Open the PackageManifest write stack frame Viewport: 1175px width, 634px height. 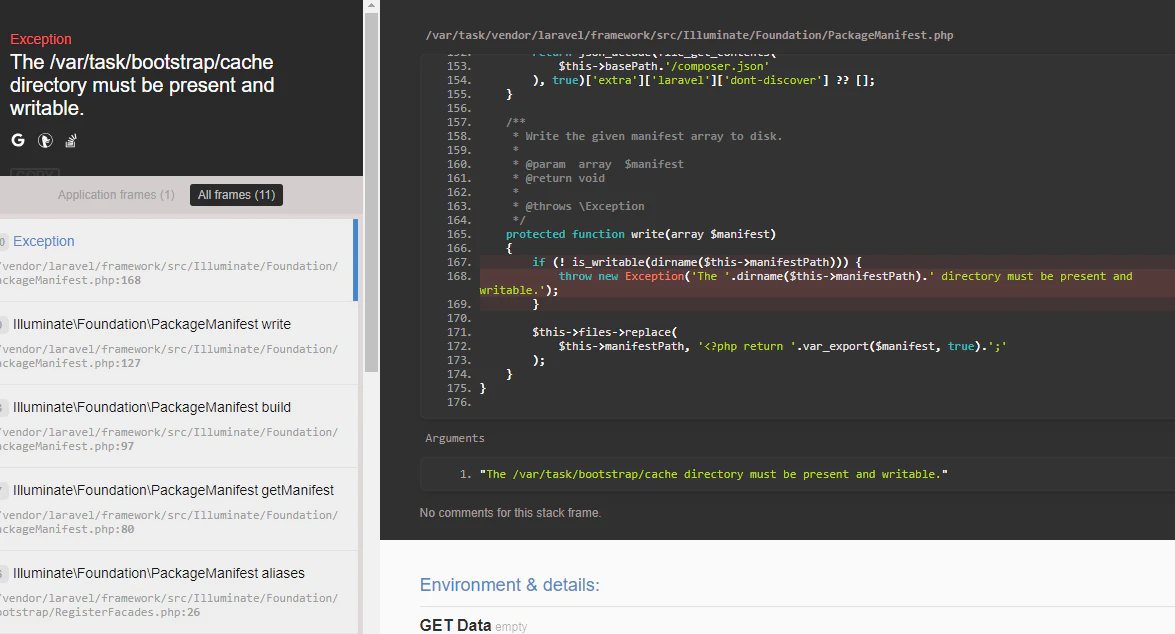tap(178, 343)
